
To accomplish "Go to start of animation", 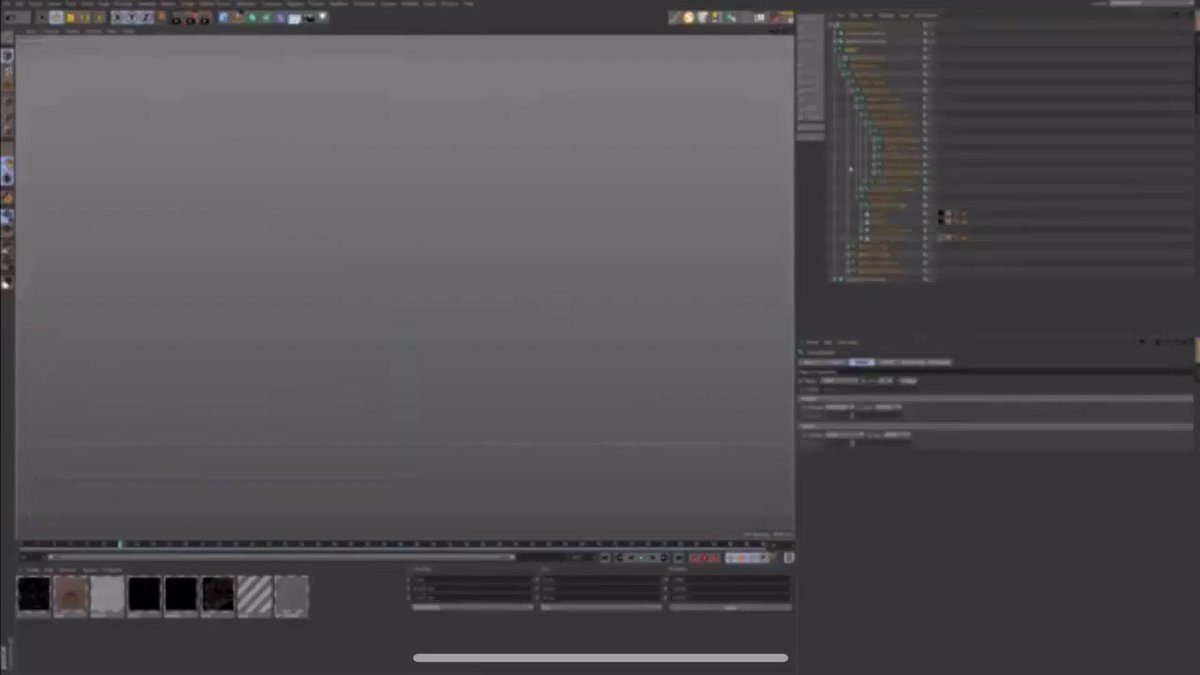I will click(x=605, y=557).
